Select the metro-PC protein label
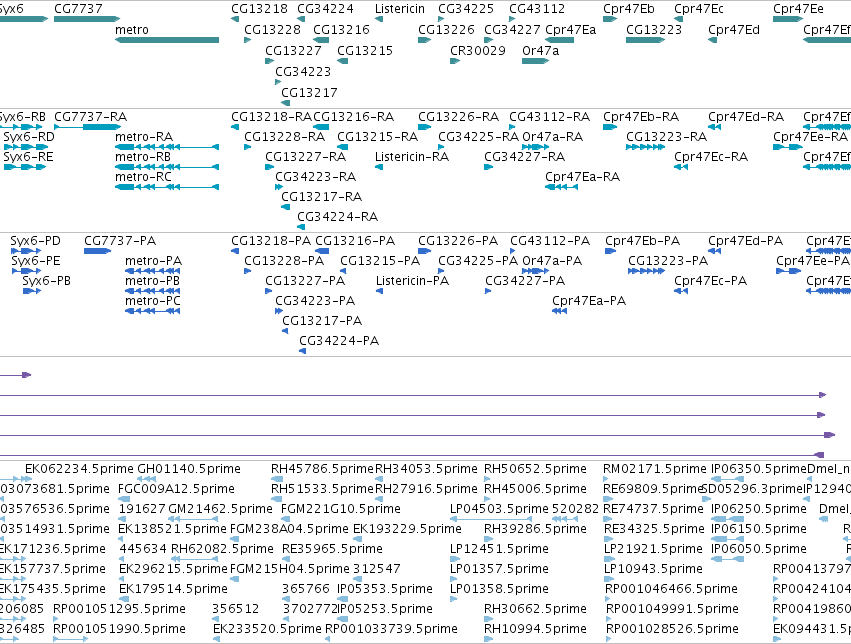 (x=153, y=301)
